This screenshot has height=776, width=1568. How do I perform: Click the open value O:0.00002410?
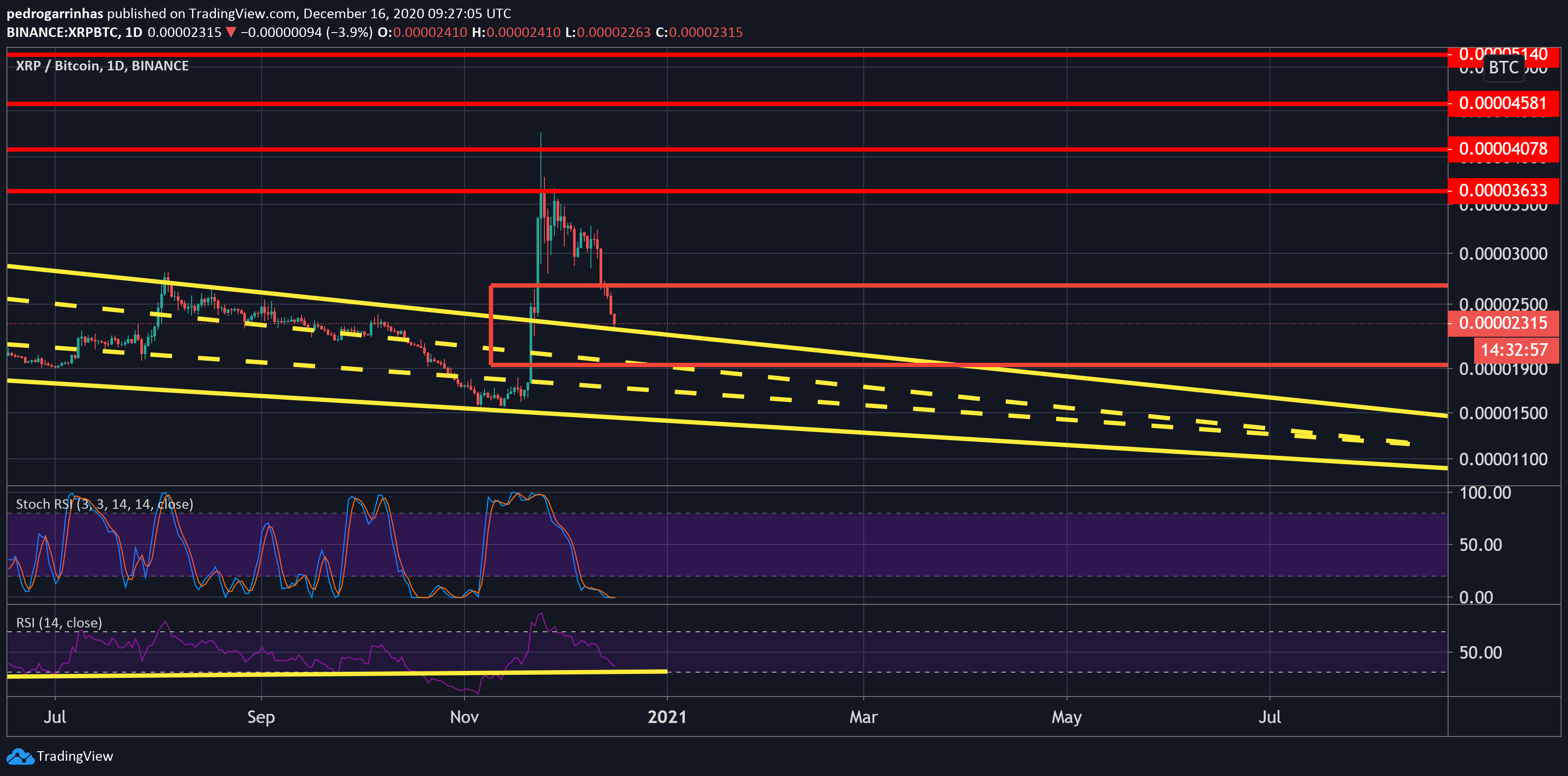(x=422, y=32)
